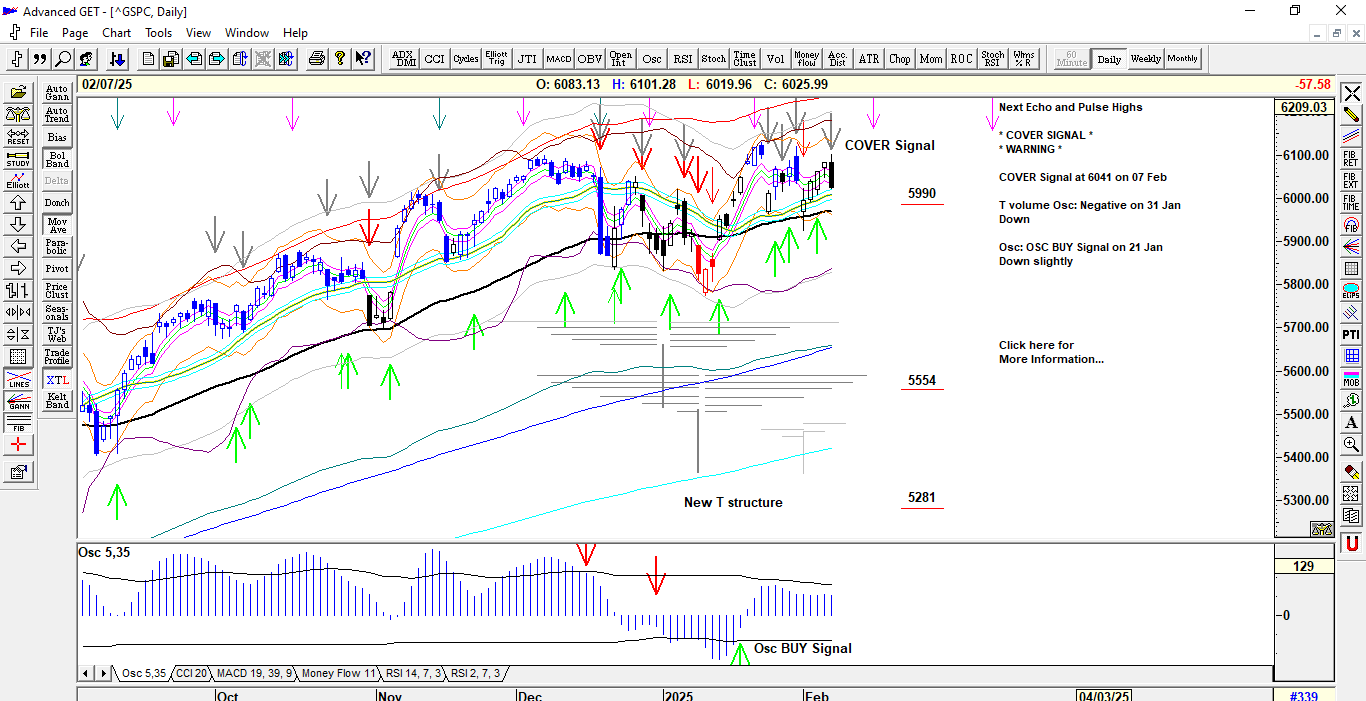Open the Chart menu
The height and width of the screenshot is (701, 1366).
point(116,32)
